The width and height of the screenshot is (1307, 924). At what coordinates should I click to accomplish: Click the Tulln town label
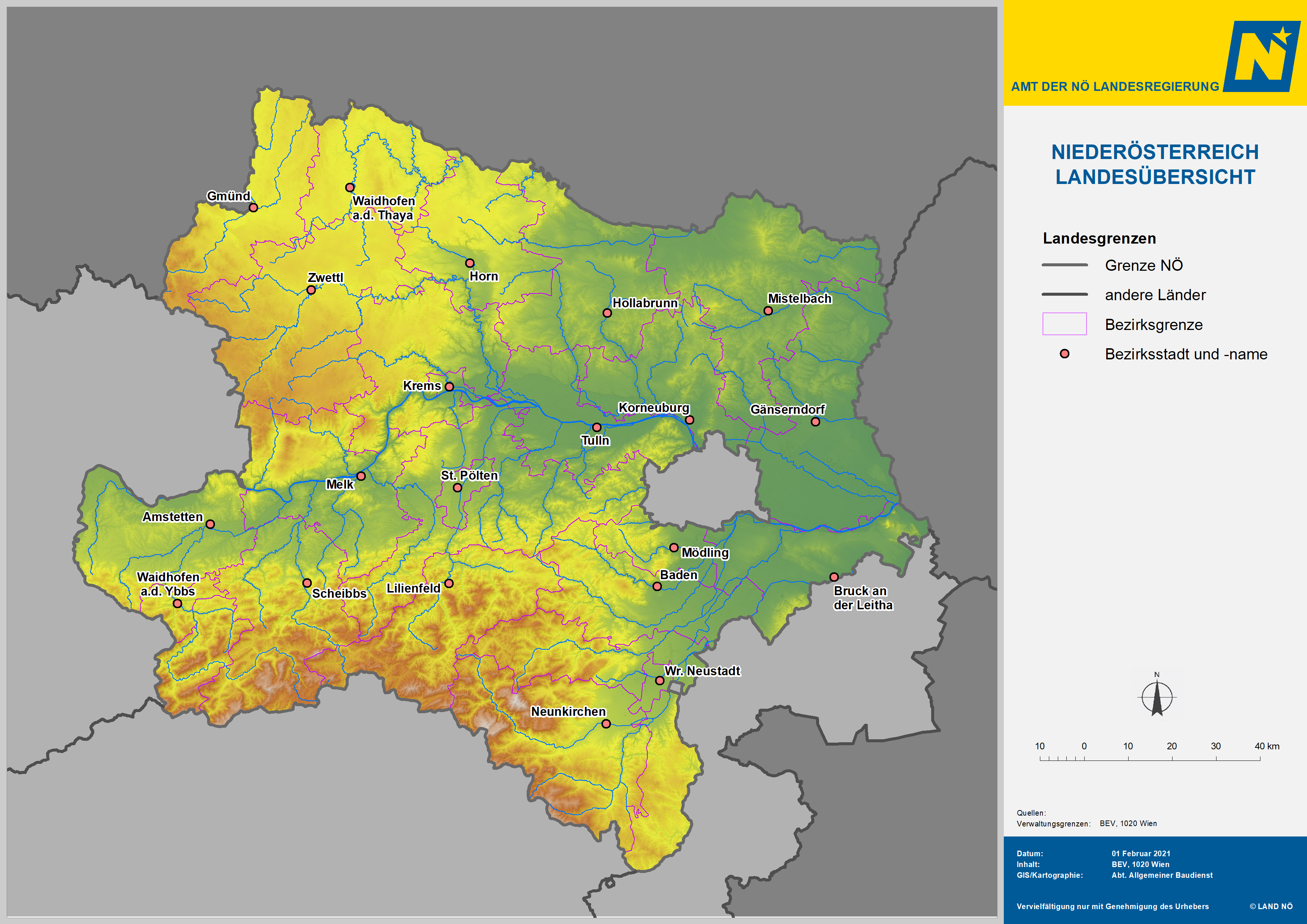tap(595, 441)
